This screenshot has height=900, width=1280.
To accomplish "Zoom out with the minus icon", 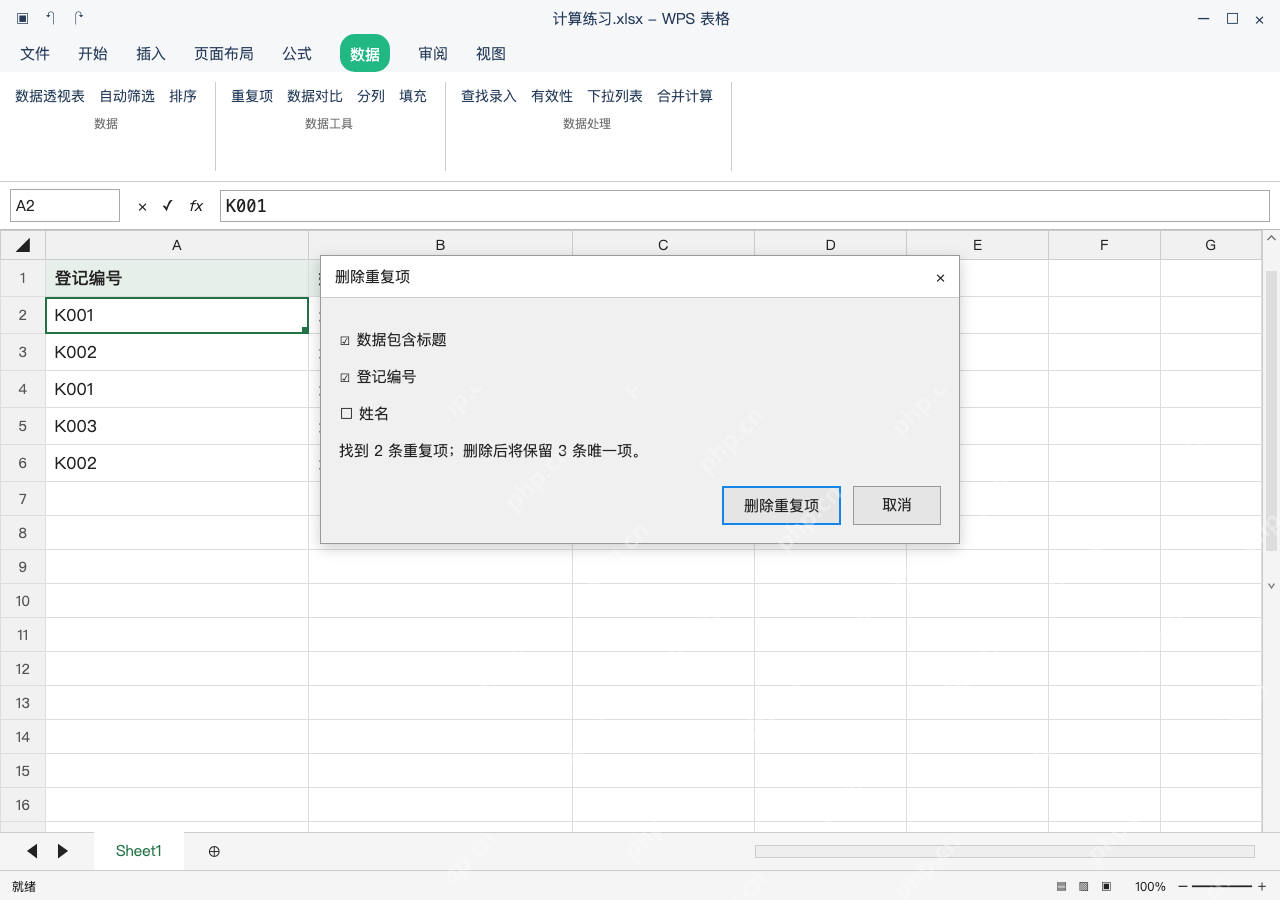I will coord(1183,887).
